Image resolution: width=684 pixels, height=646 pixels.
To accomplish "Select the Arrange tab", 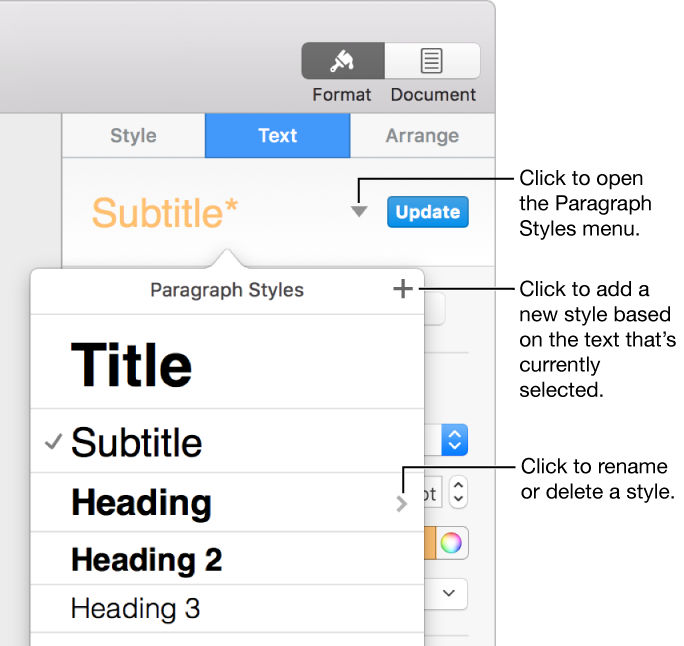I will (422, 136).
